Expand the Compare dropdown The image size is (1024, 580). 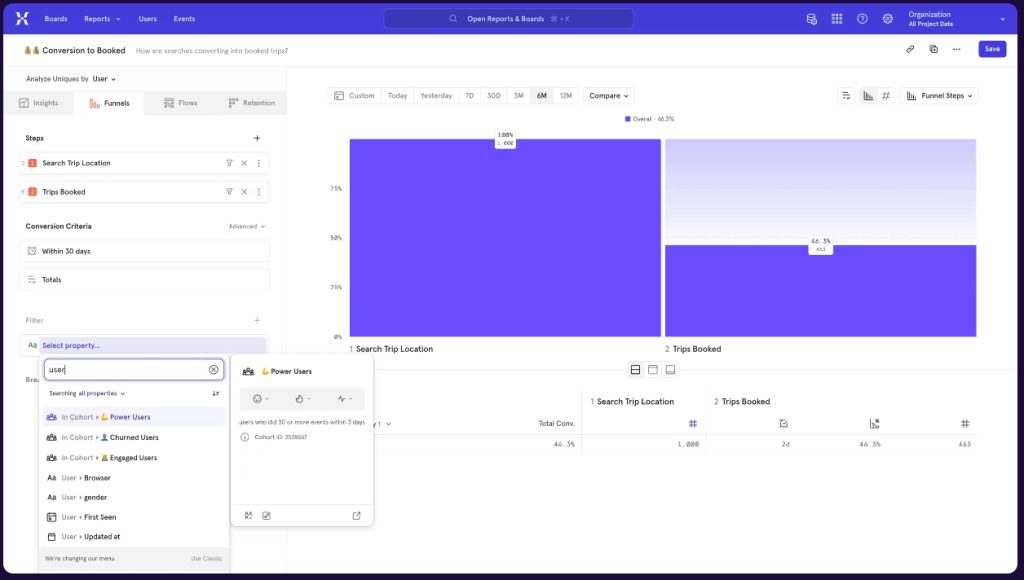click(x=610, y=96)
